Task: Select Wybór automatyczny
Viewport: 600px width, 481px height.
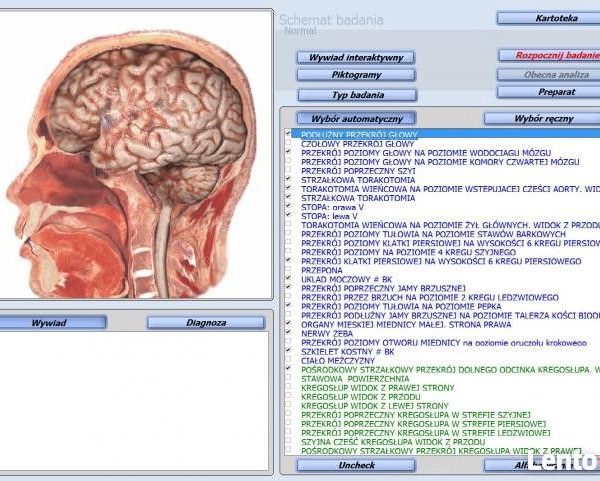Action: (357, 119)
